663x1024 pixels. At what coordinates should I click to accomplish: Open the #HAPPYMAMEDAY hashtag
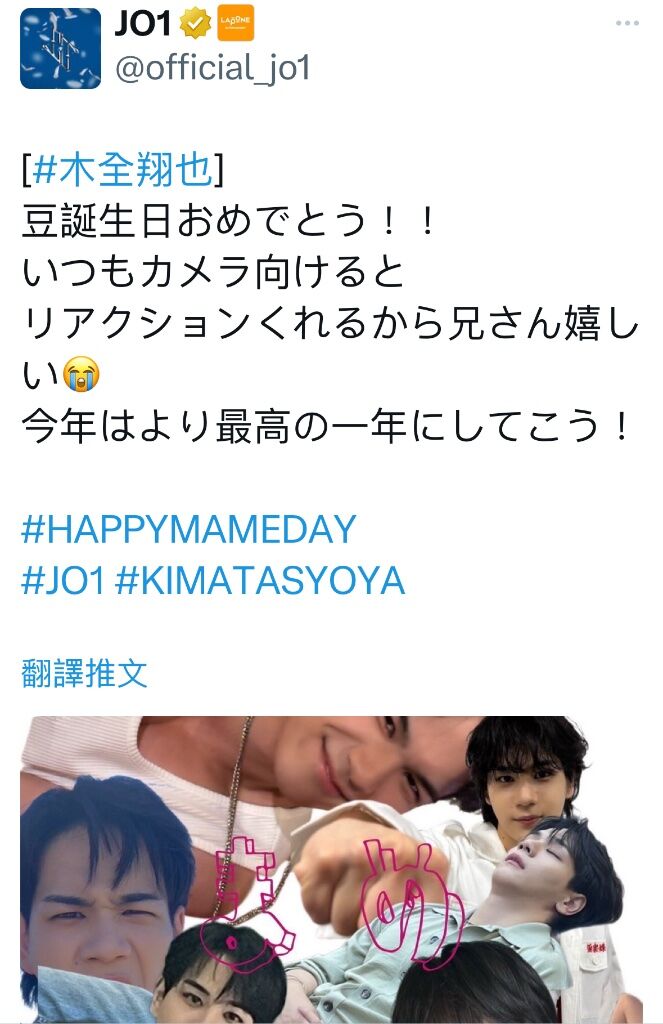click(x=189, y=529)
